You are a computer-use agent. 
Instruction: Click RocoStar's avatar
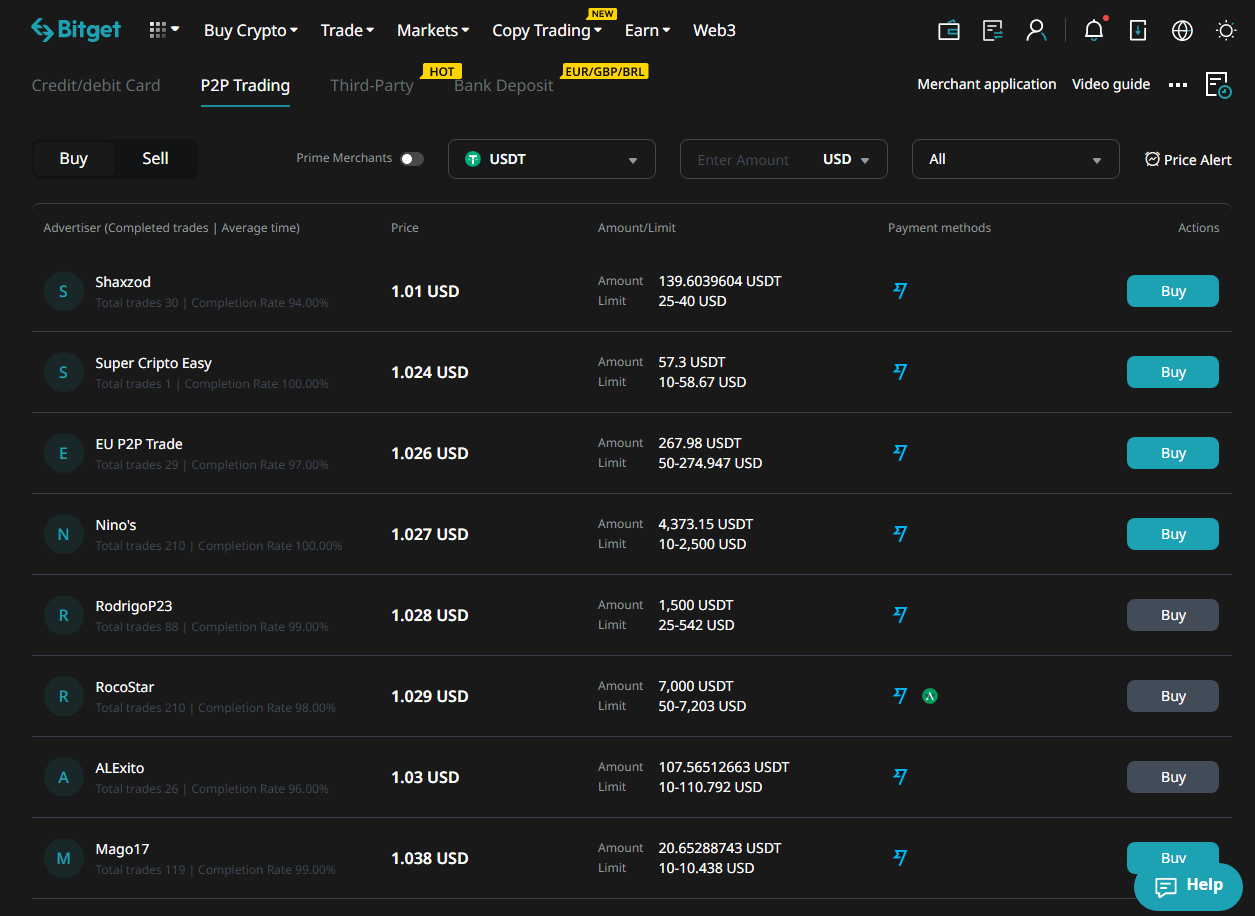(64, 697)
